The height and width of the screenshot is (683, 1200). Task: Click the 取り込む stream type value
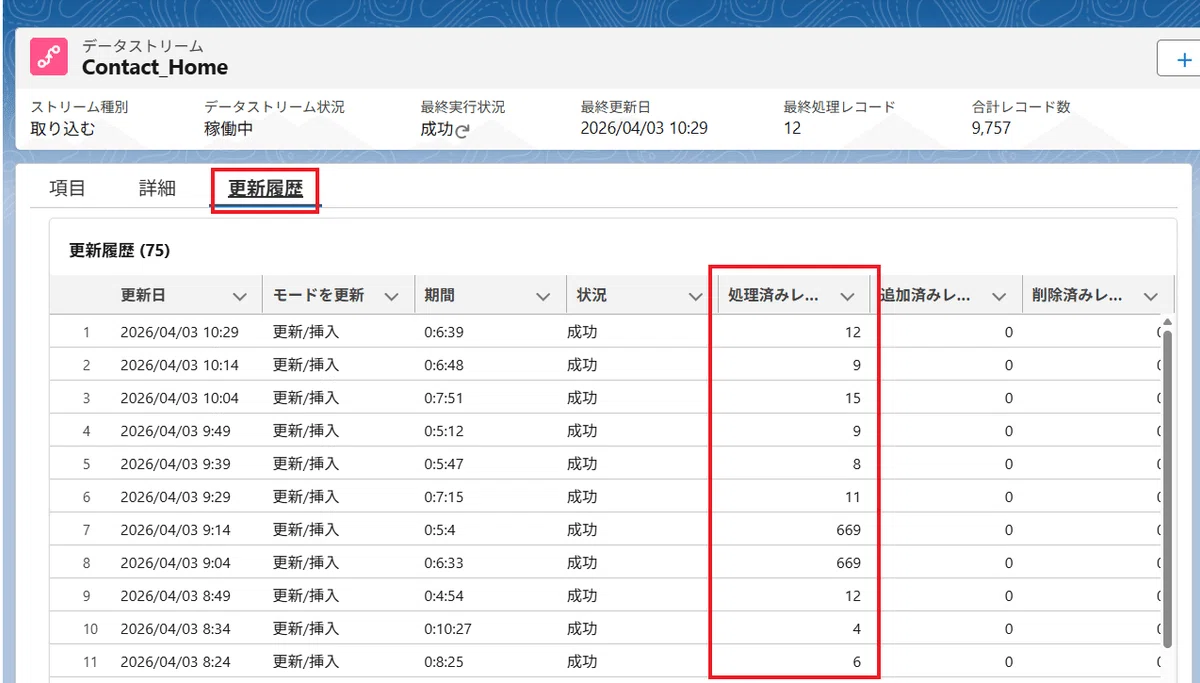click(x=62, y=128)
